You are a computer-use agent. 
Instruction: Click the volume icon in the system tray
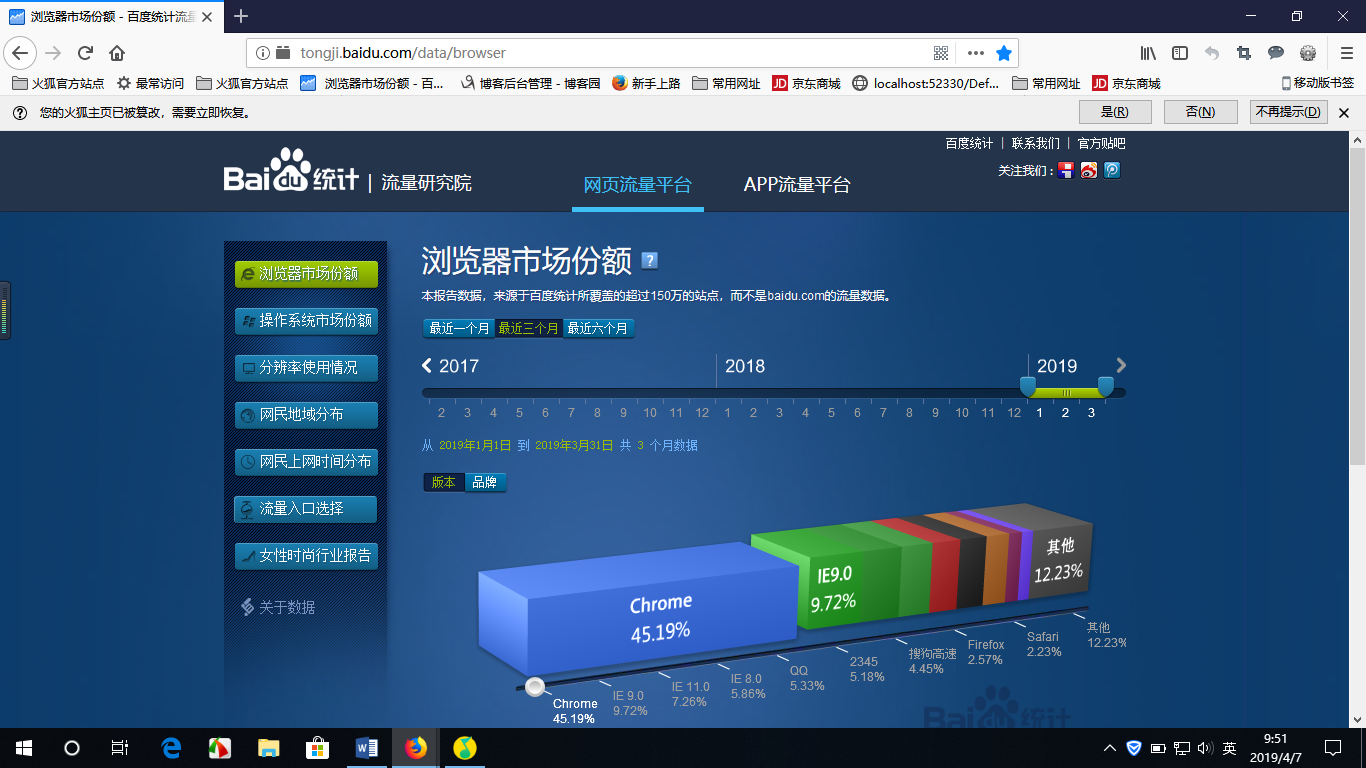(x=1205, y=748)
